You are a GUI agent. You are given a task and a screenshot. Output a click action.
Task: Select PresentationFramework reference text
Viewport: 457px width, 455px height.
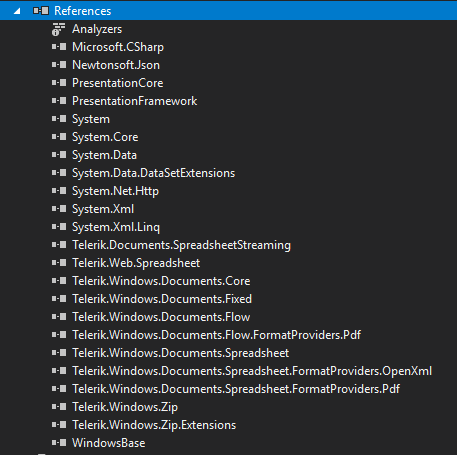(135, 101)
